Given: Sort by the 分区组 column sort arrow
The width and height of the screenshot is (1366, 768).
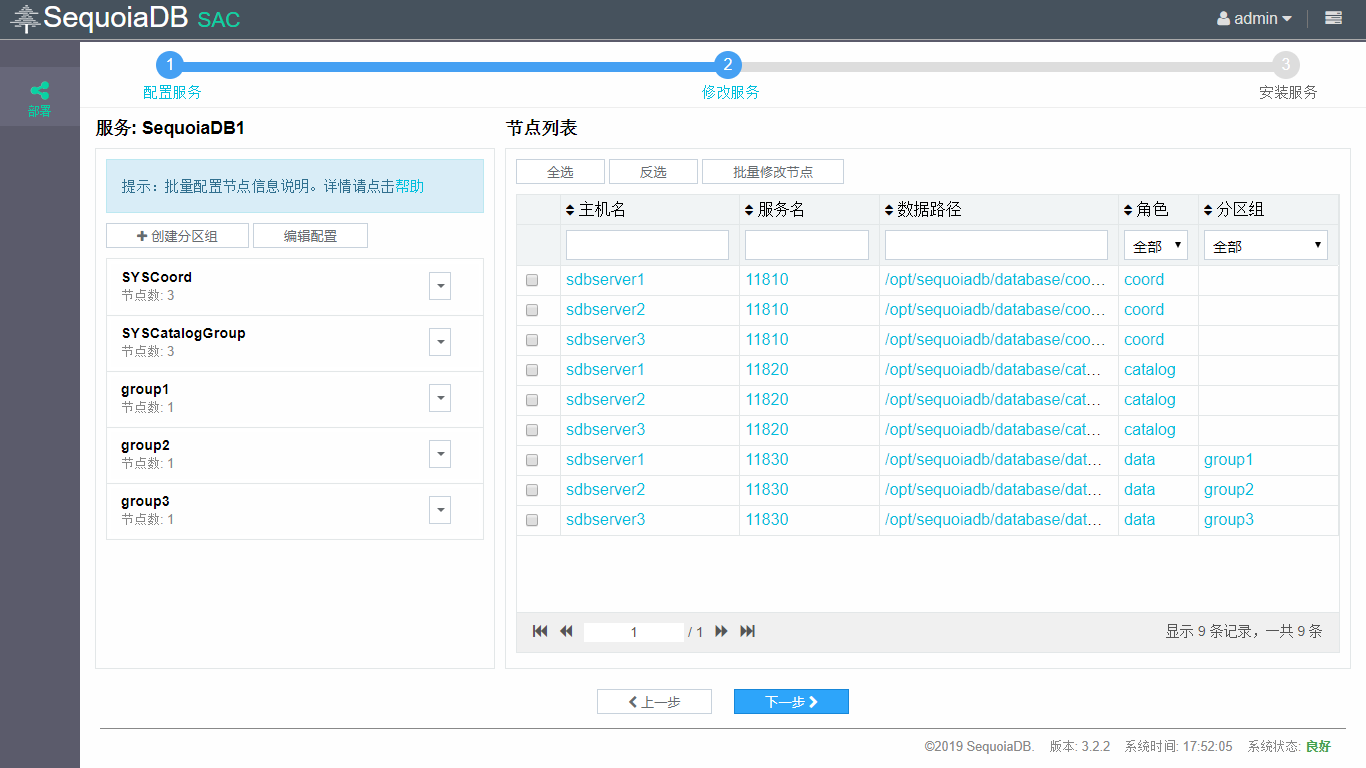Looking at the screenshot, I should [x=1209, y=210].
